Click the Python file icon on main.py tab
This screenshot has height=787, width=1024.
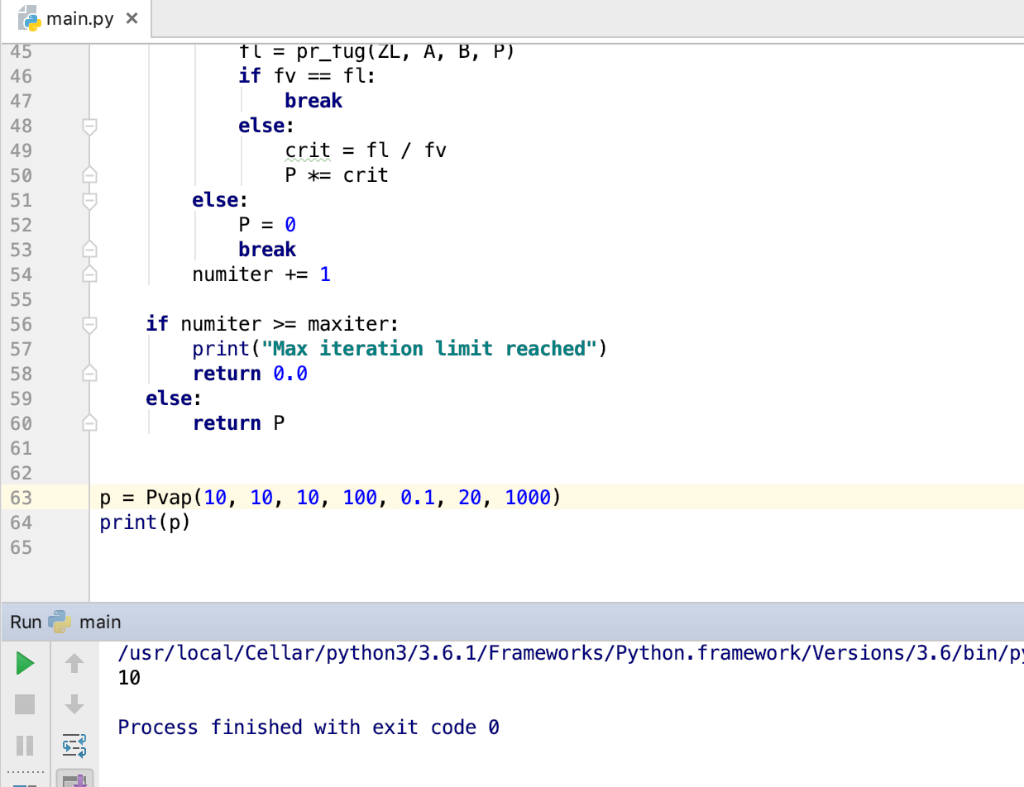30,18
